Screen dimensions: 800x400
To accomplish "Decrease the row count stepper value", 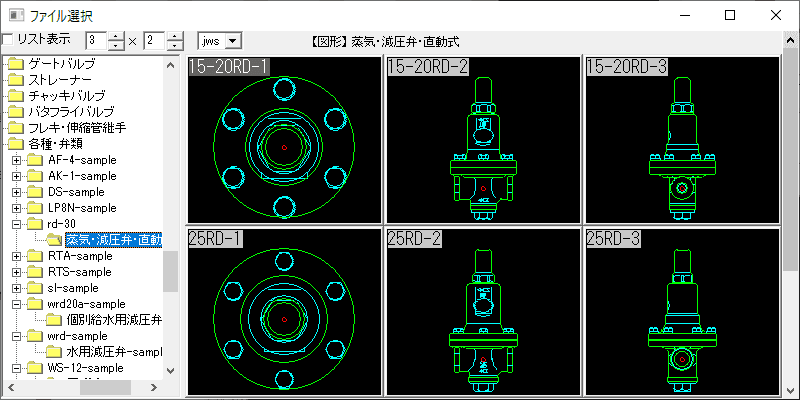I will (x=176, y=46).
